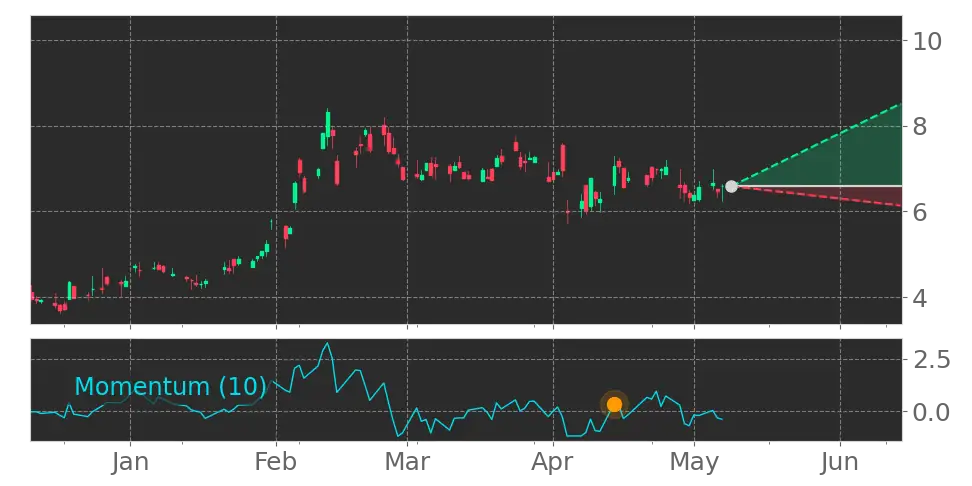The height and width of the screenshot is (486, 972).
Task: Click the "Mar" x-axis label
Action: (407, 462)
